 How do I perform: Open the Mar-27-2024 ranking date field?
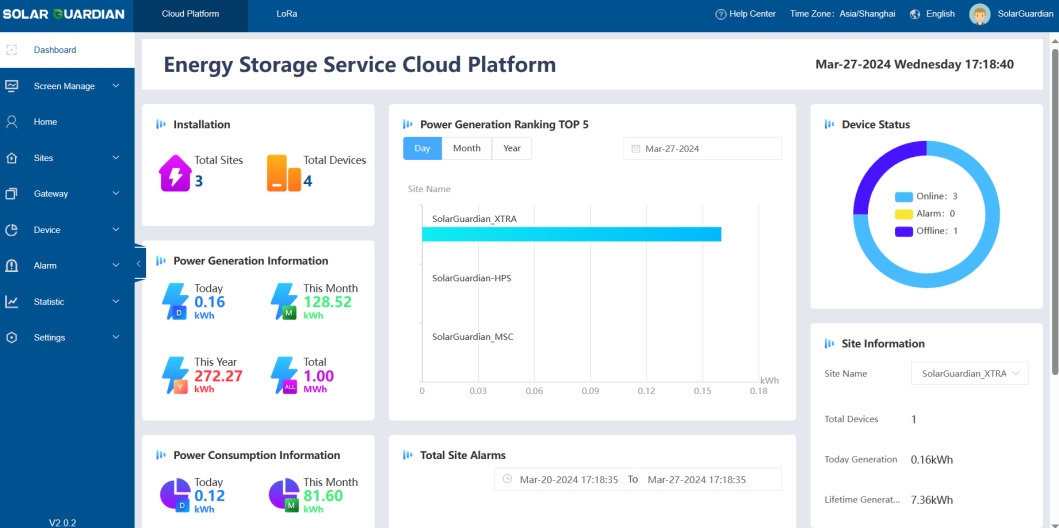[x=702, y=149]
